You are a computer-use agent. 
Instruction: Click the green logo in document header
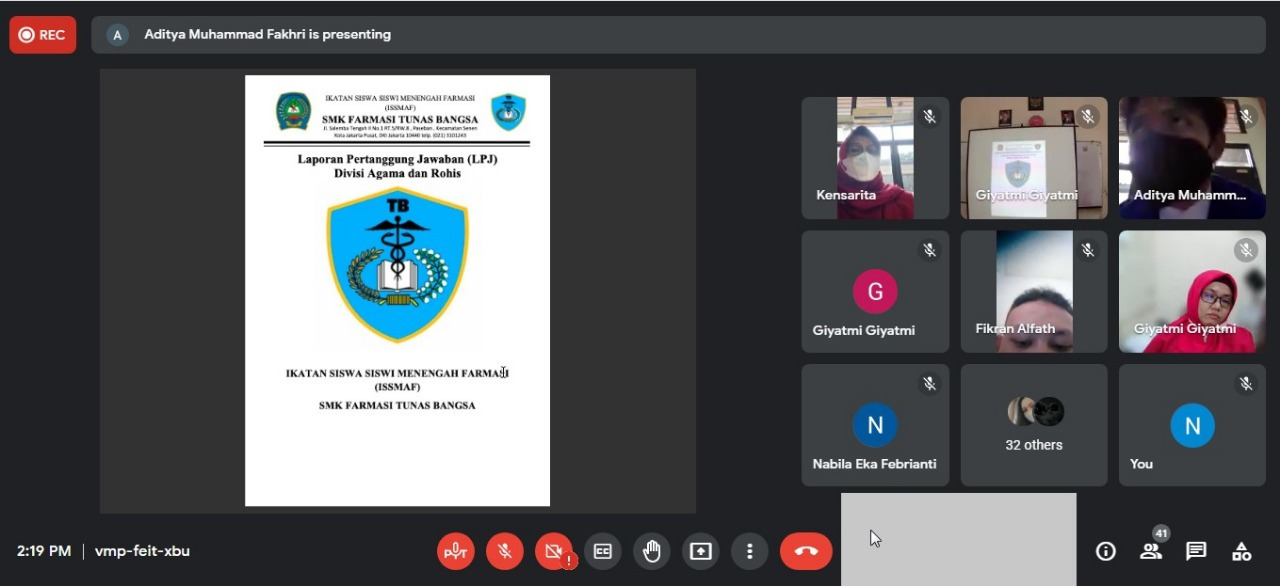(x=294, y=111)
